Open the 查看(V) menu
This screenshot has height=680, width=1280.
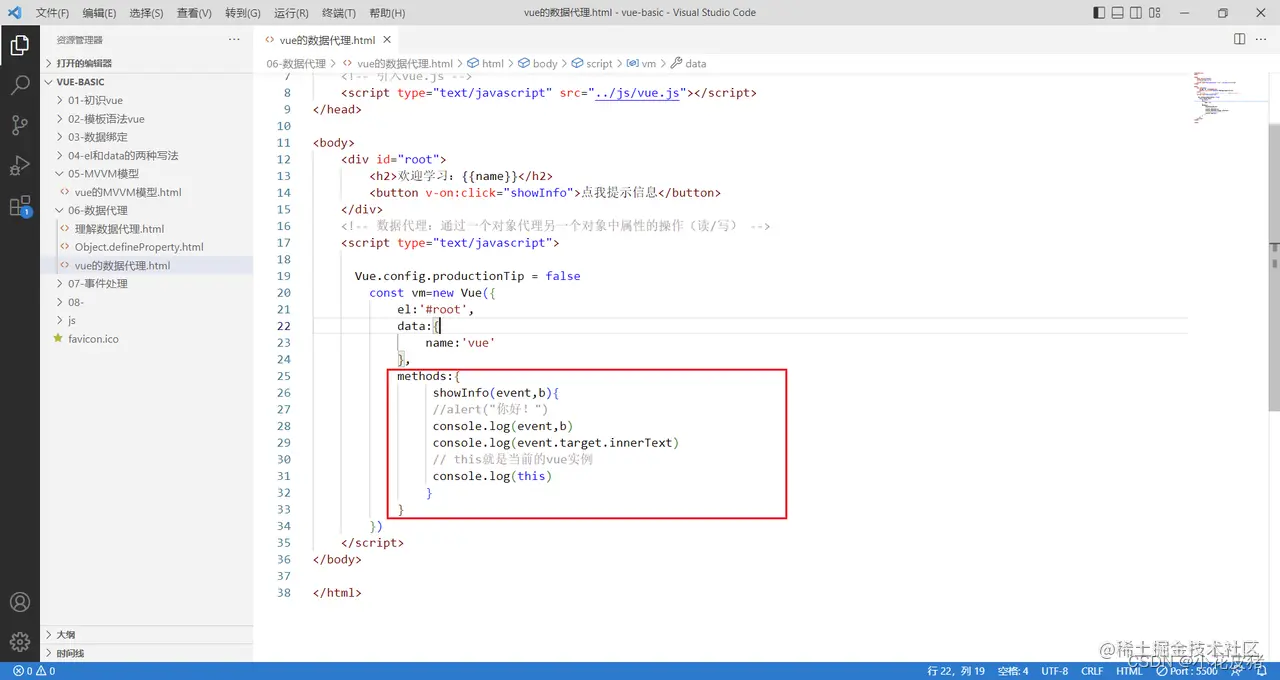194,13
